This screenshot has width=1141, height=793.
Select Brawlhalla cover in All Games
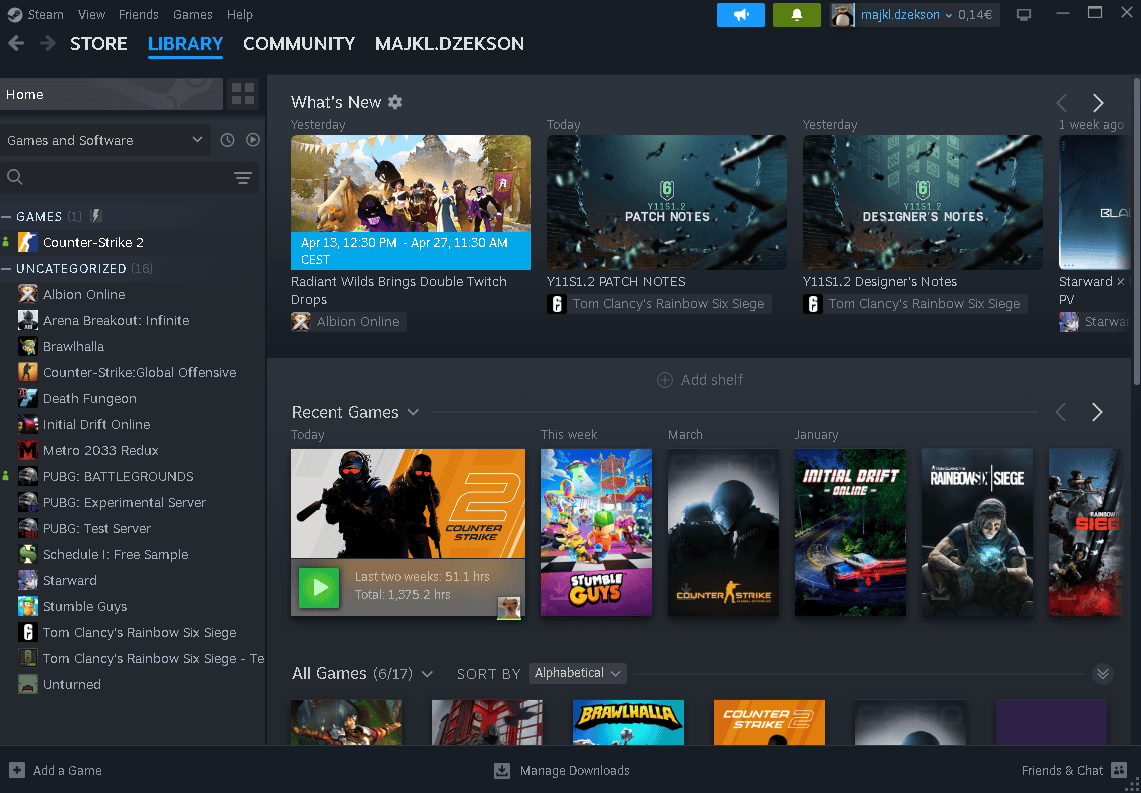coord(628,722)
